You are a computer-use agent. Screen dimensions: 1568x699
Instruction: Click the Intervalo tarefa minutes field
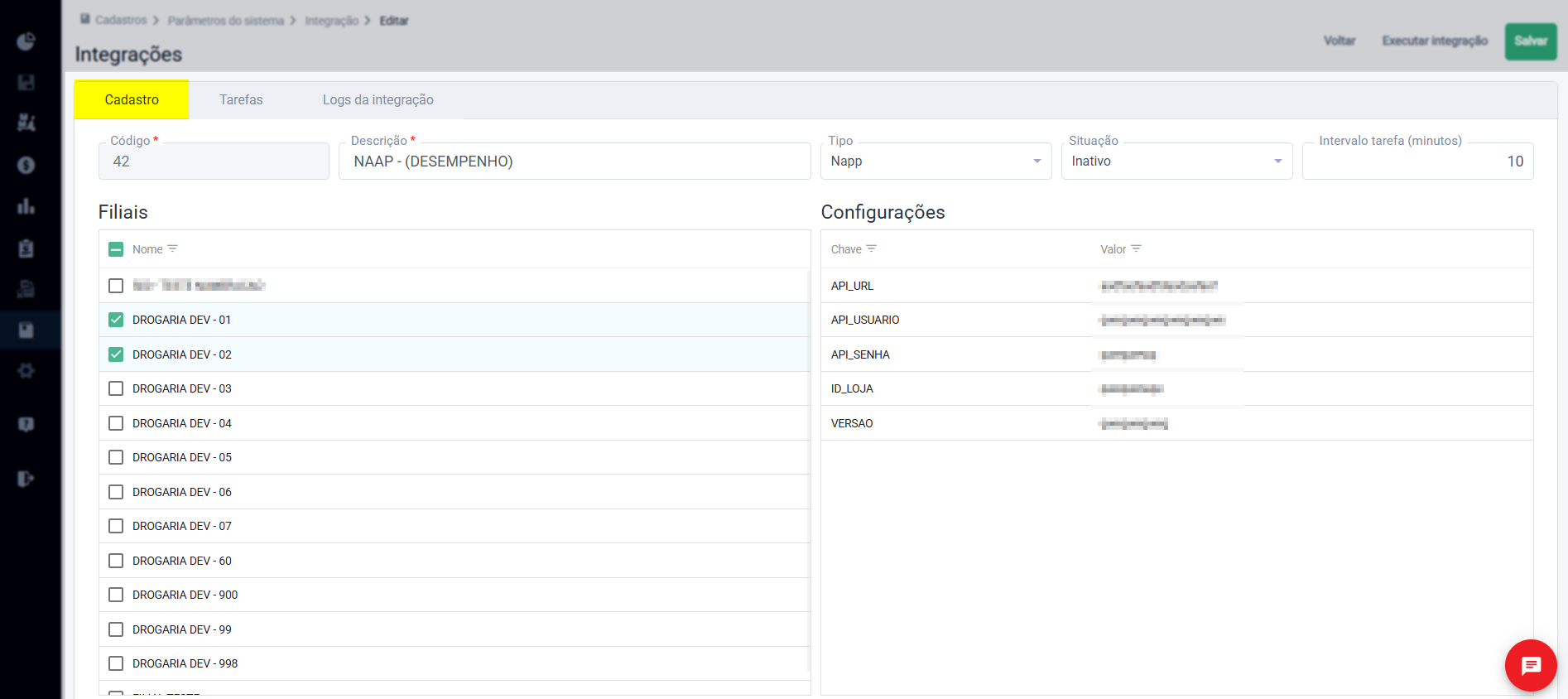click(1417, 161)
